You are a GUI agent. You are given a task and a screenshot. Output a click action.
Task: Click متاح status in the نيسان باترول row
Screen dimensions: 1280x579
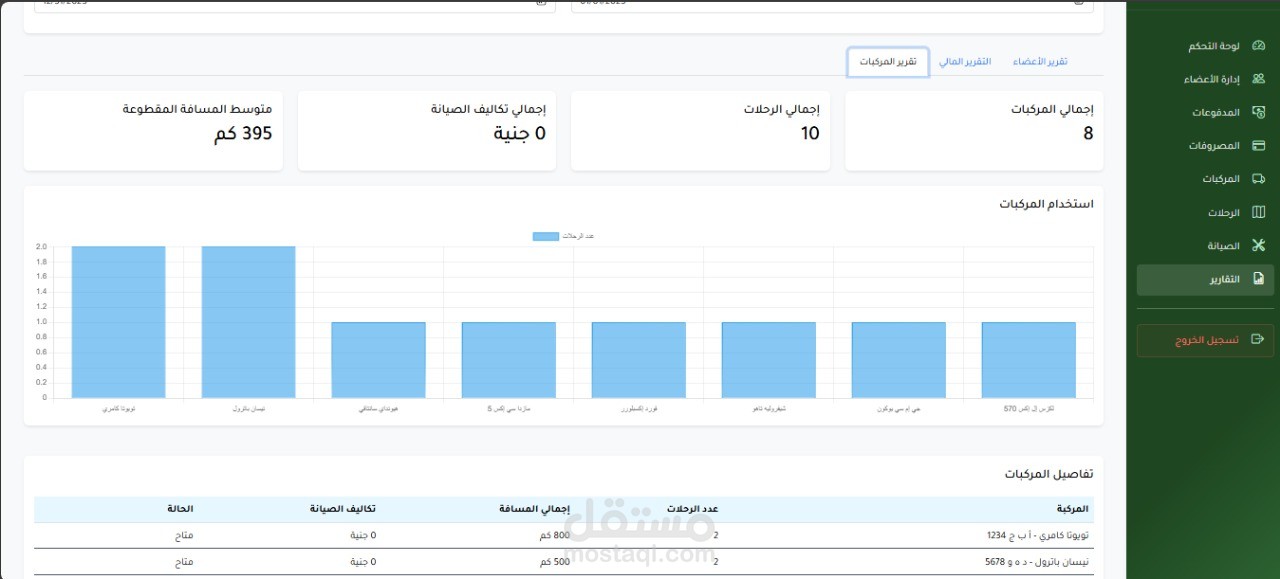tap(183, 562)
